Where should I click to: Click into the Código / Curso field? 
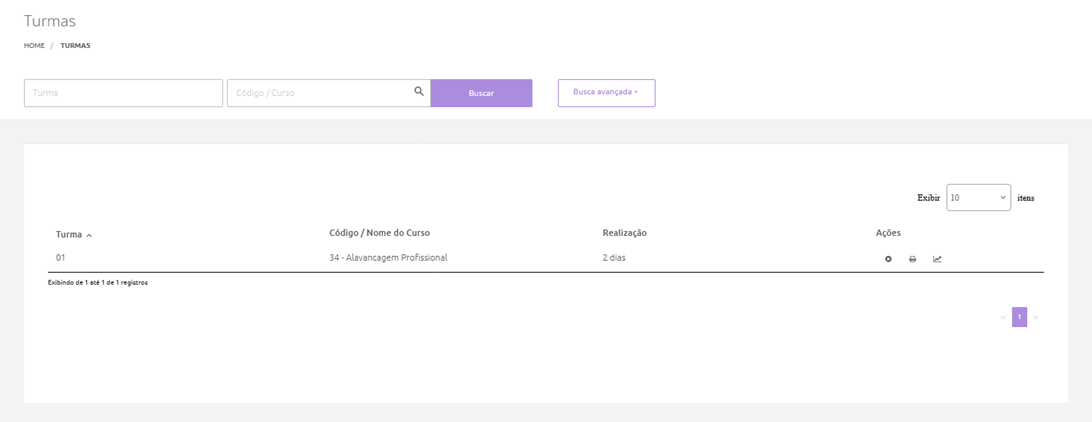pos(320,93)
